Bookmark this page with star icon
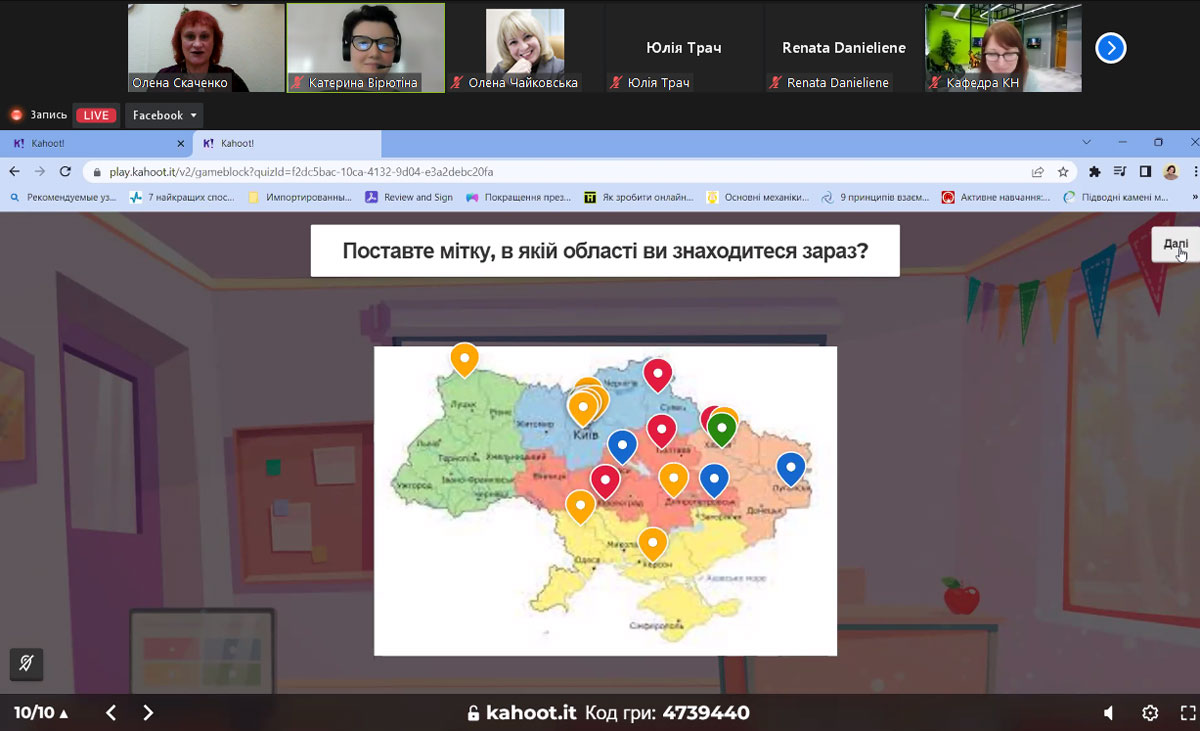 point(1063,172)
